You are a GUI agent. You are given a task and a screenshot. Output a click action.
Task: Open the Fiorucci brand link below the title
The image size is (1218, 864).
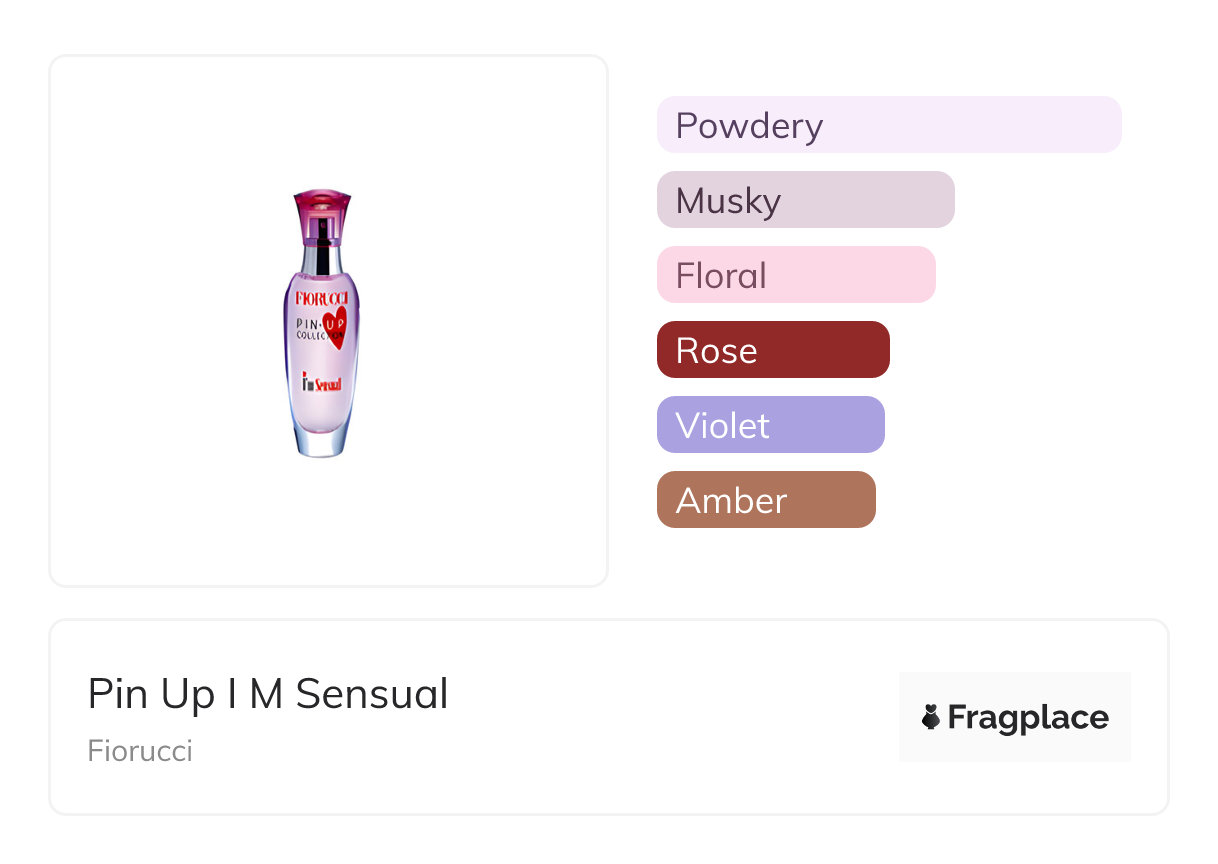point(140,751)
